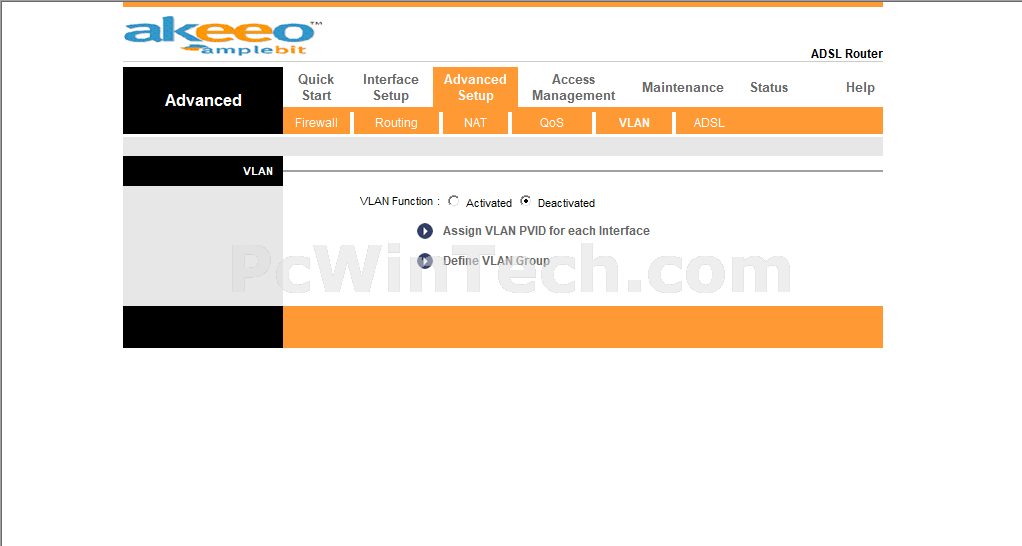View the Status tab
1022x546 pixels.
click(769, 87)
